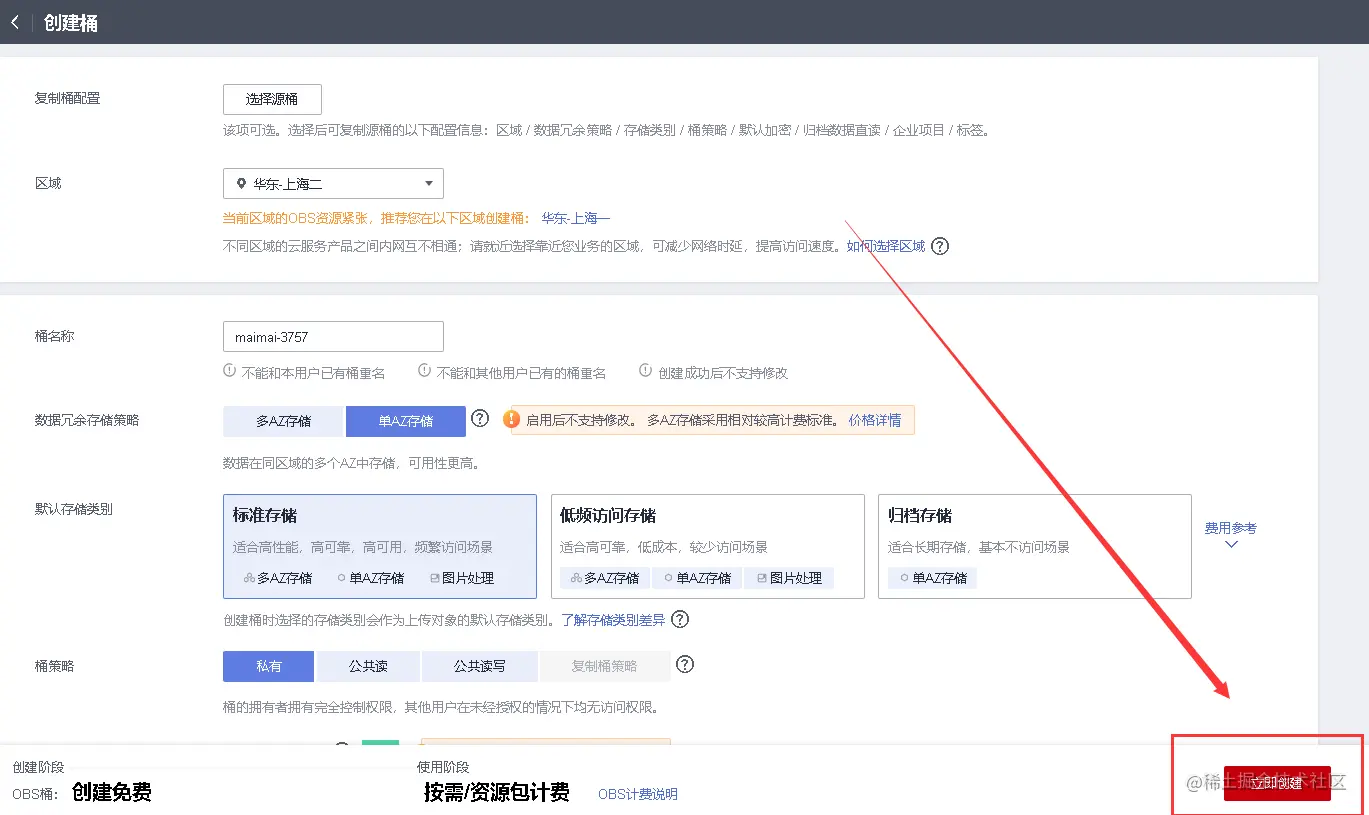Open the 价格详情 link
The height and width of the screenshot is (815, 1369).
coord(875,421)
